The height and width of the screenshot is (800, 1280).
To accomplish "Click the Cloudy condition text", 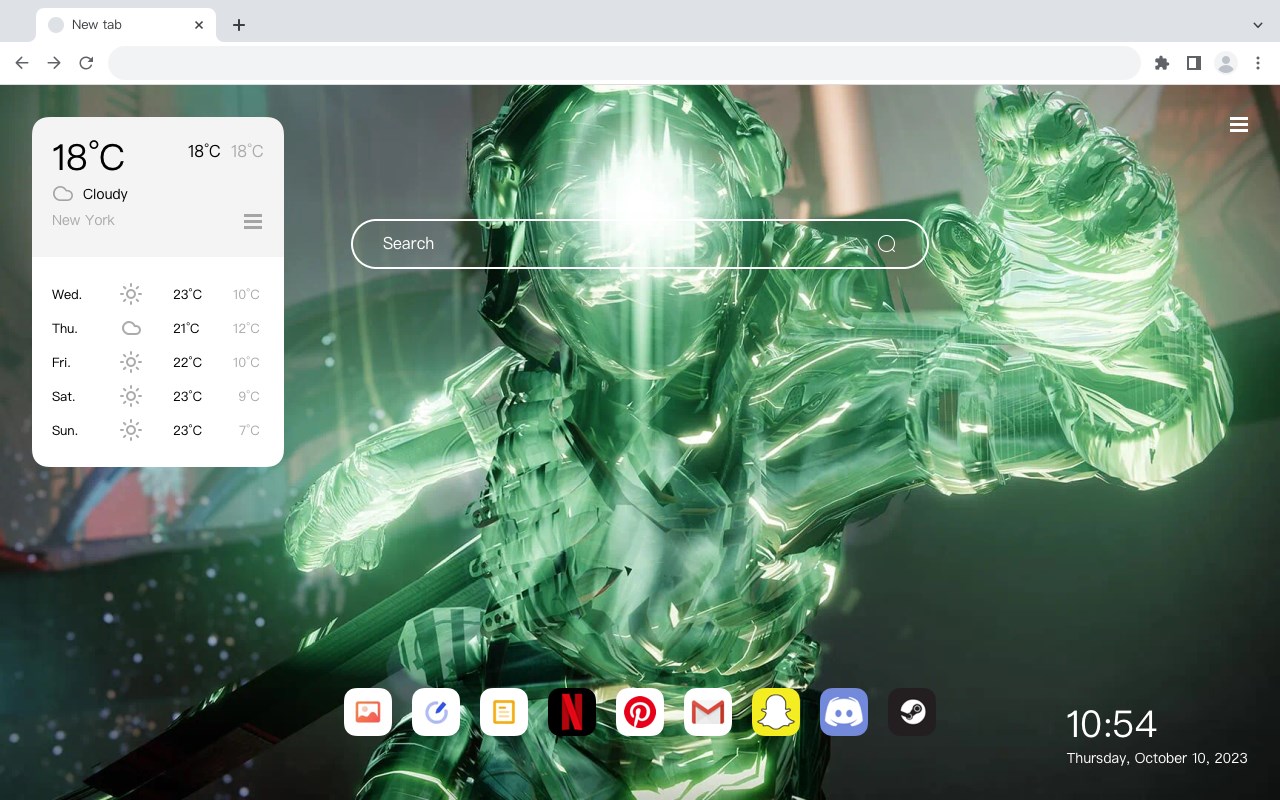I will point(105,194).
